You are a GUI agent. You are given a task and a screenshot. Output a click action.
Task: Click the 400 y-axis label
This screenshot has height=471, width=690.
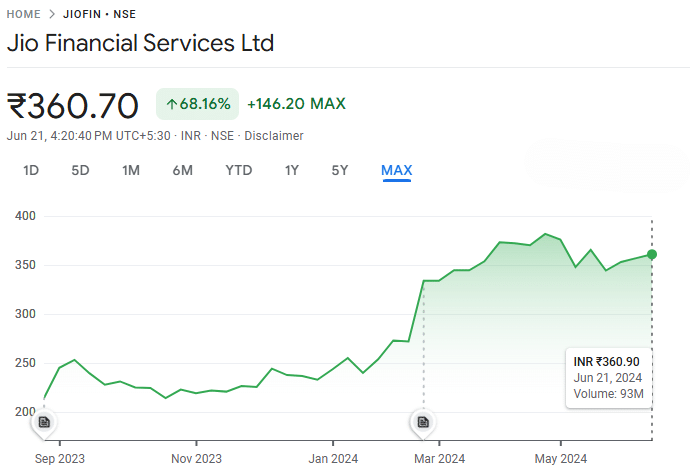[25, 216]
